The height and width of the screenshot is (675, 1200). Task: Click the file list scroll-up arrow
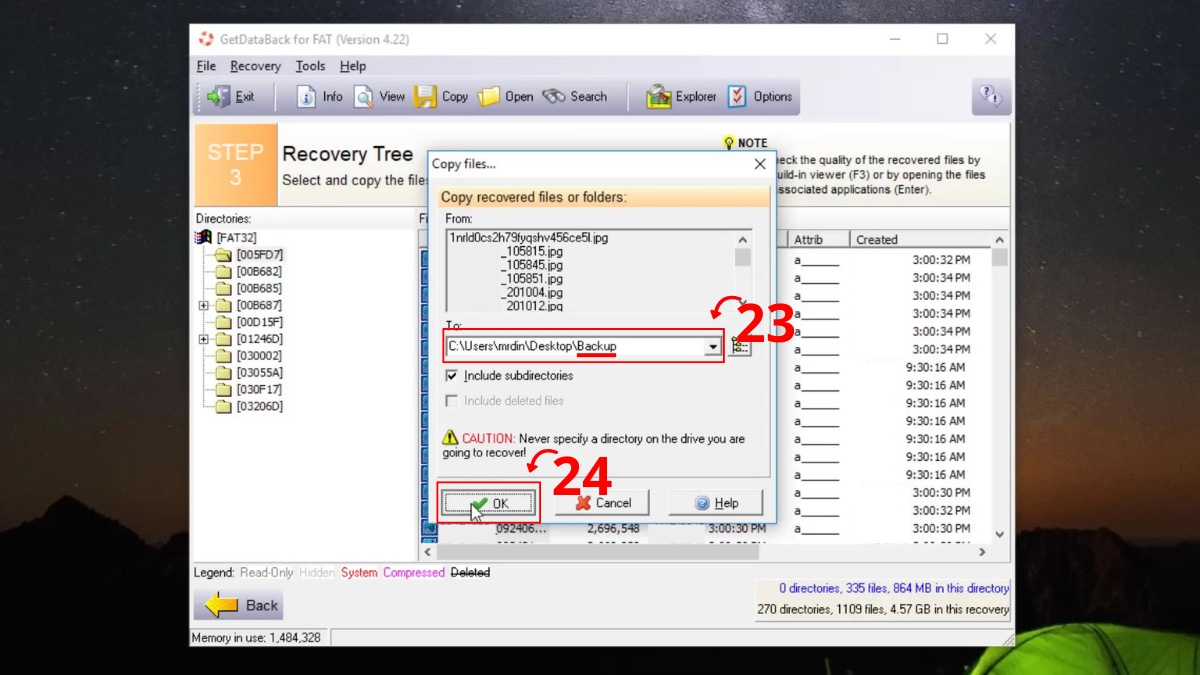[x=1000, y=241]
